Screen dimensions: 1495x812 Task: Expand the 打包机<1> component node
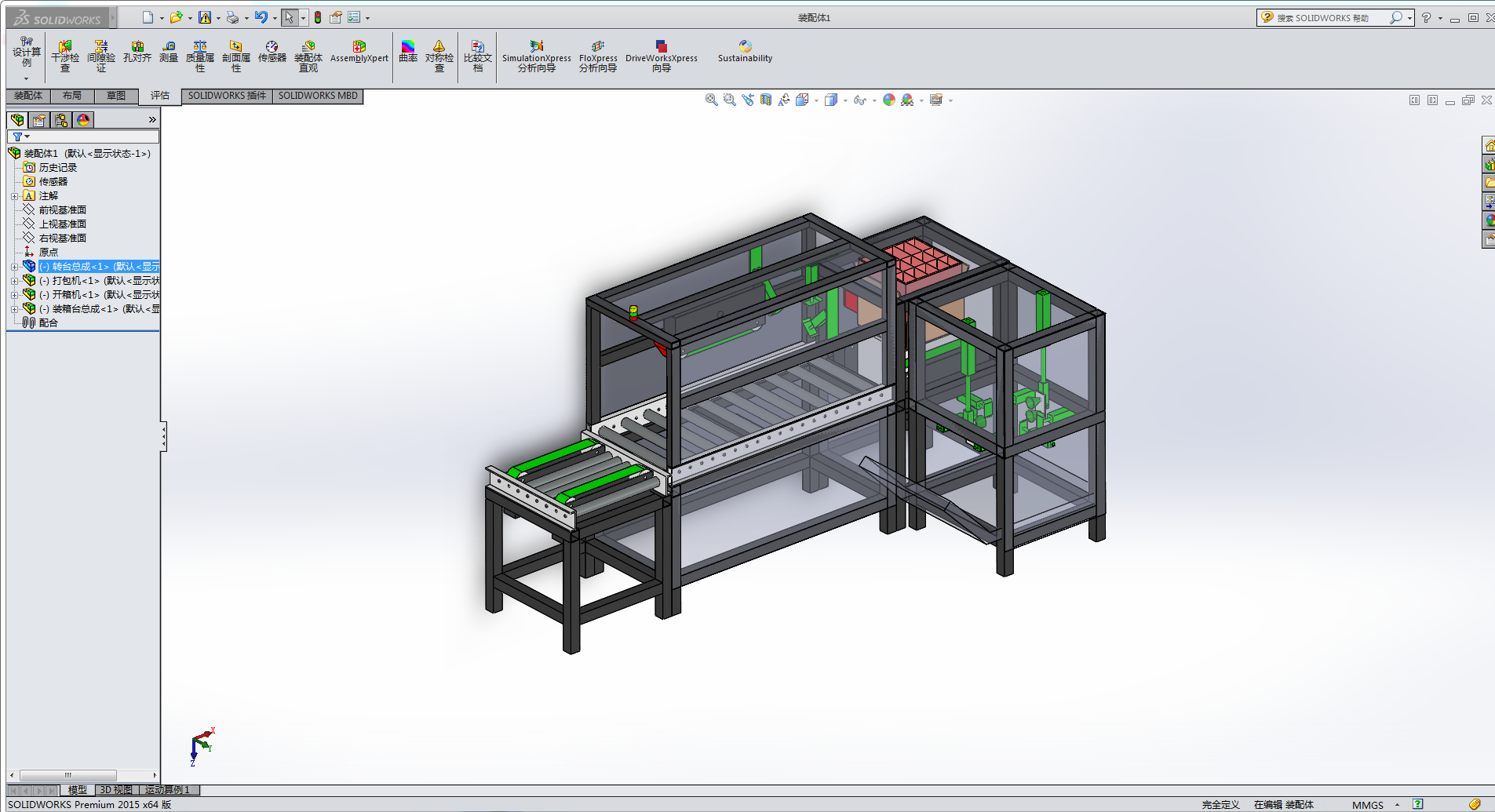pos(14,281)
